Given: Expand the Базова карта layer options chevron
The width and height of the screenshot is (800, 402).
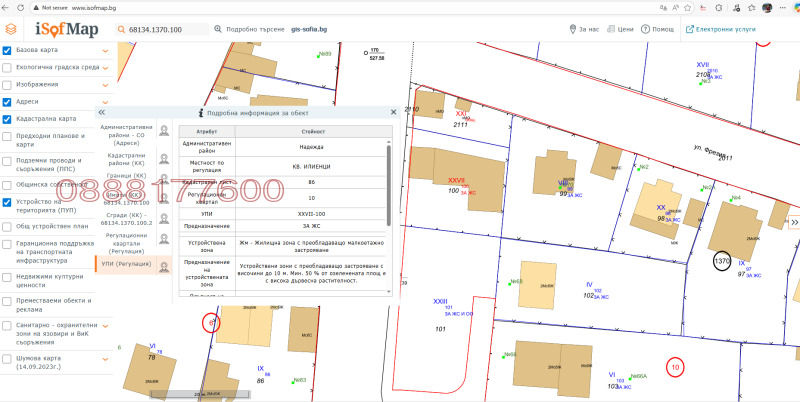Looking at the screenshot, I should point(107,50).
